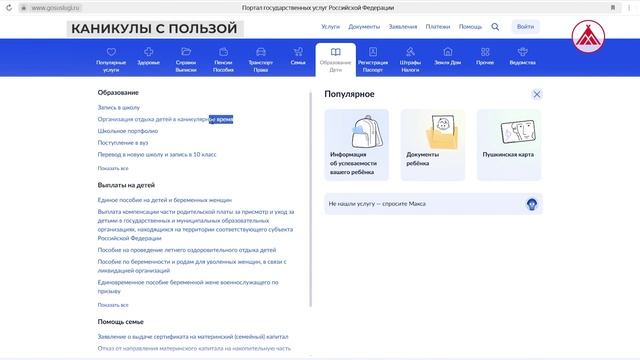The image size is (640, 360).
Task: Open Школьное портфолио link
Action: pos(127,131)
